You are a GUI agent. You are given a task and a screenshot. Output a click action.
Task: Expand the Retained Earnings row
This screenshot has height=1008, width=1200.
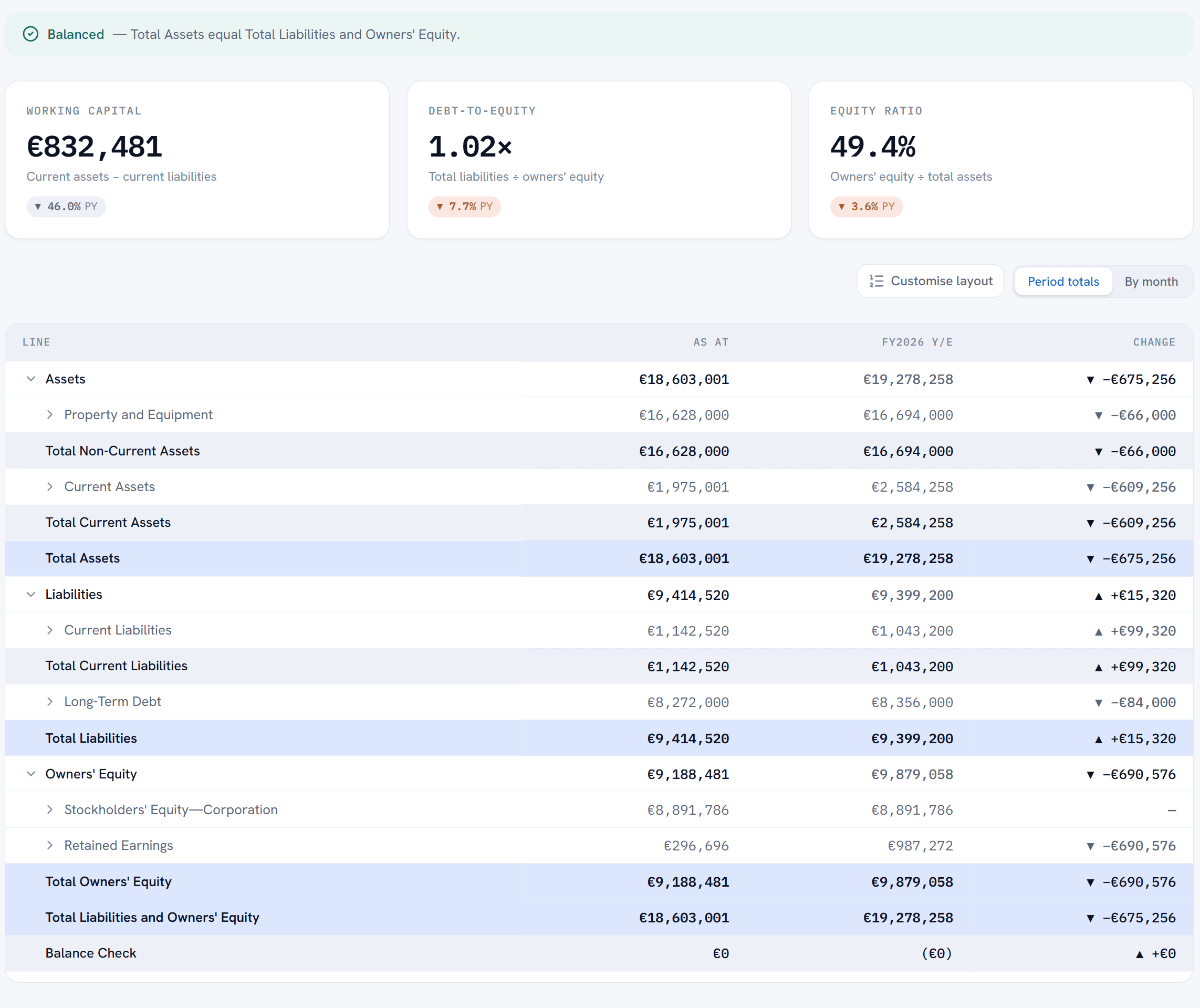pos(50,846)
